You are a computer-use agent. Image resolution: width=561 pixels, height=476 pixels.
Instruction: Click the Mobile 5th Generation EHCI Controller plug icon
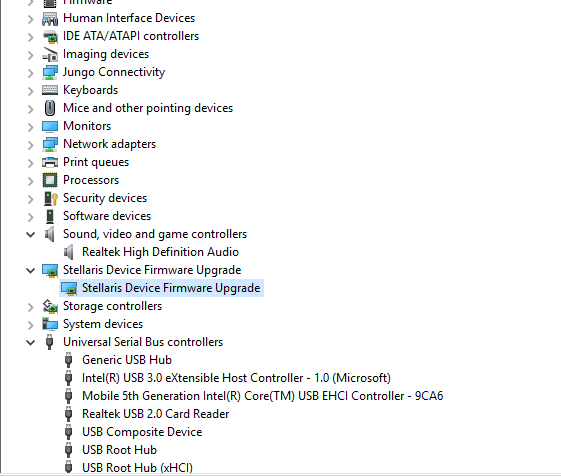(68, 396)
